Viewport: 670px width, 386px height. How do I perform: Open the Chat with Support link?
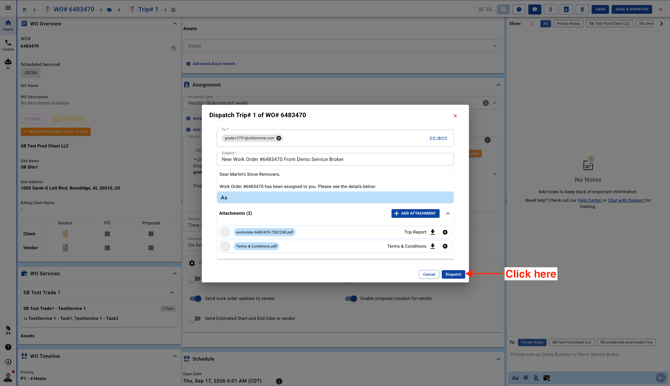[626, 200]
